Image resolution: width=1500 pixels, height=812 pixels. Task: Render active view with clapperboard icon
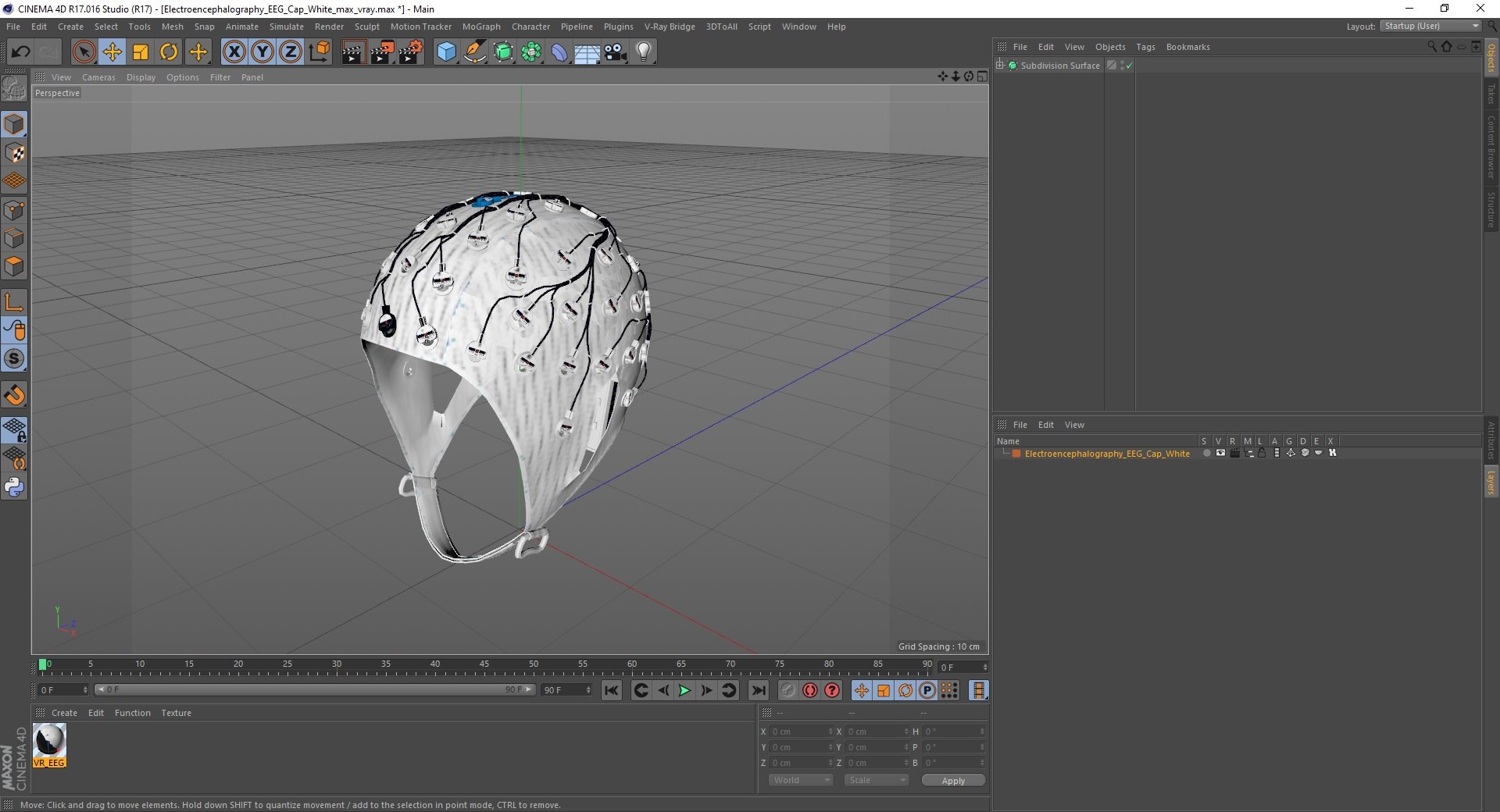point(353,52)
